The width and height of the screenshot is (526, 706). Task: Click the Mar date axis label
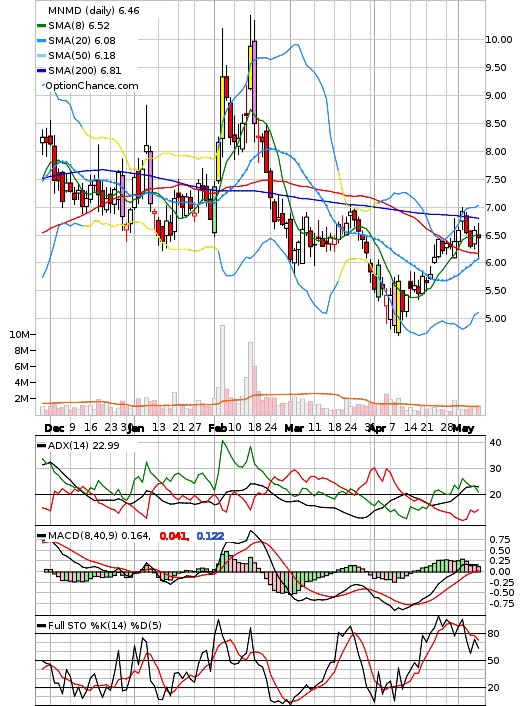click(294, 427)
